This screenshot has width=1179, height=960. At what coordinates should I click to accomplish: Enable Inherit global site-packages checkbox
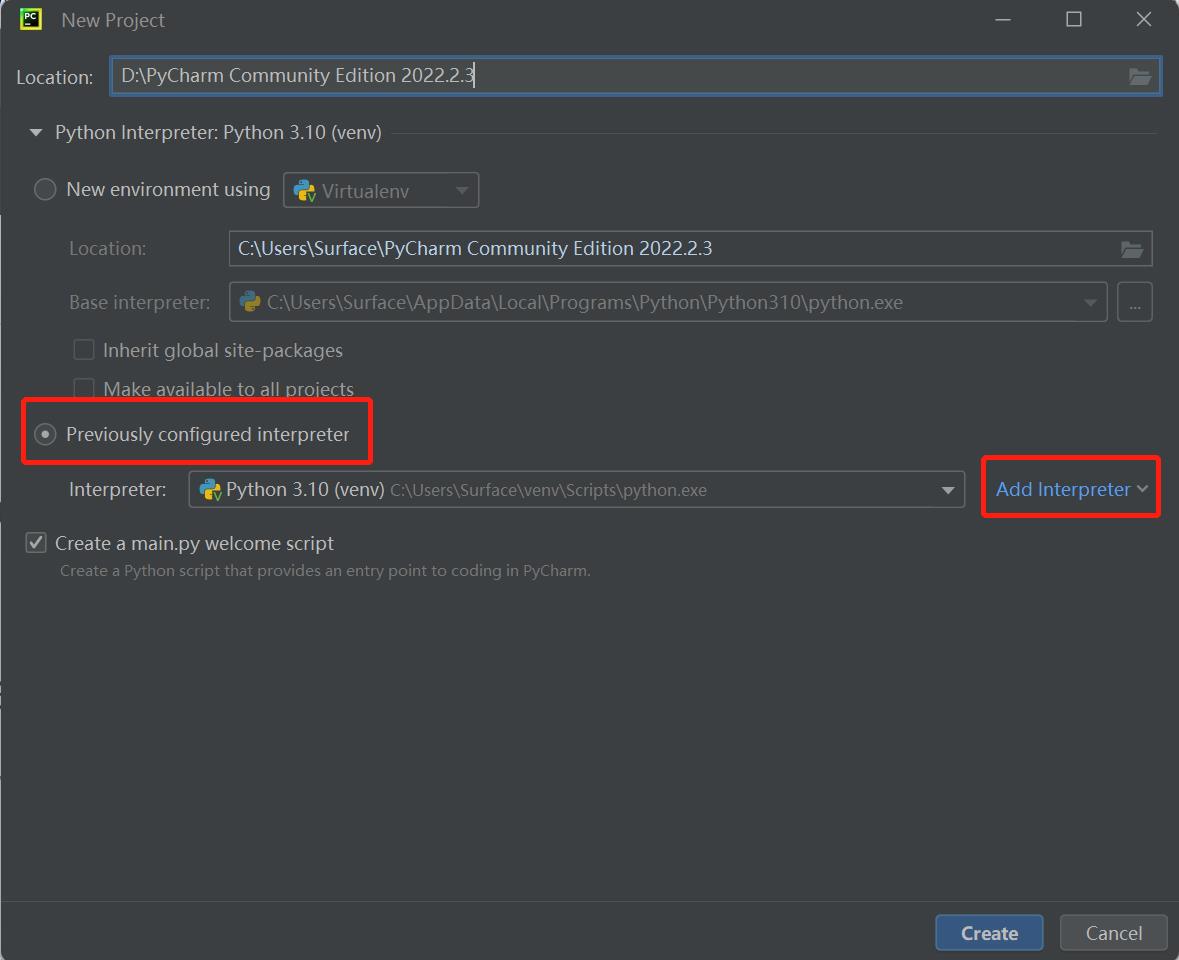pos(84,351)
